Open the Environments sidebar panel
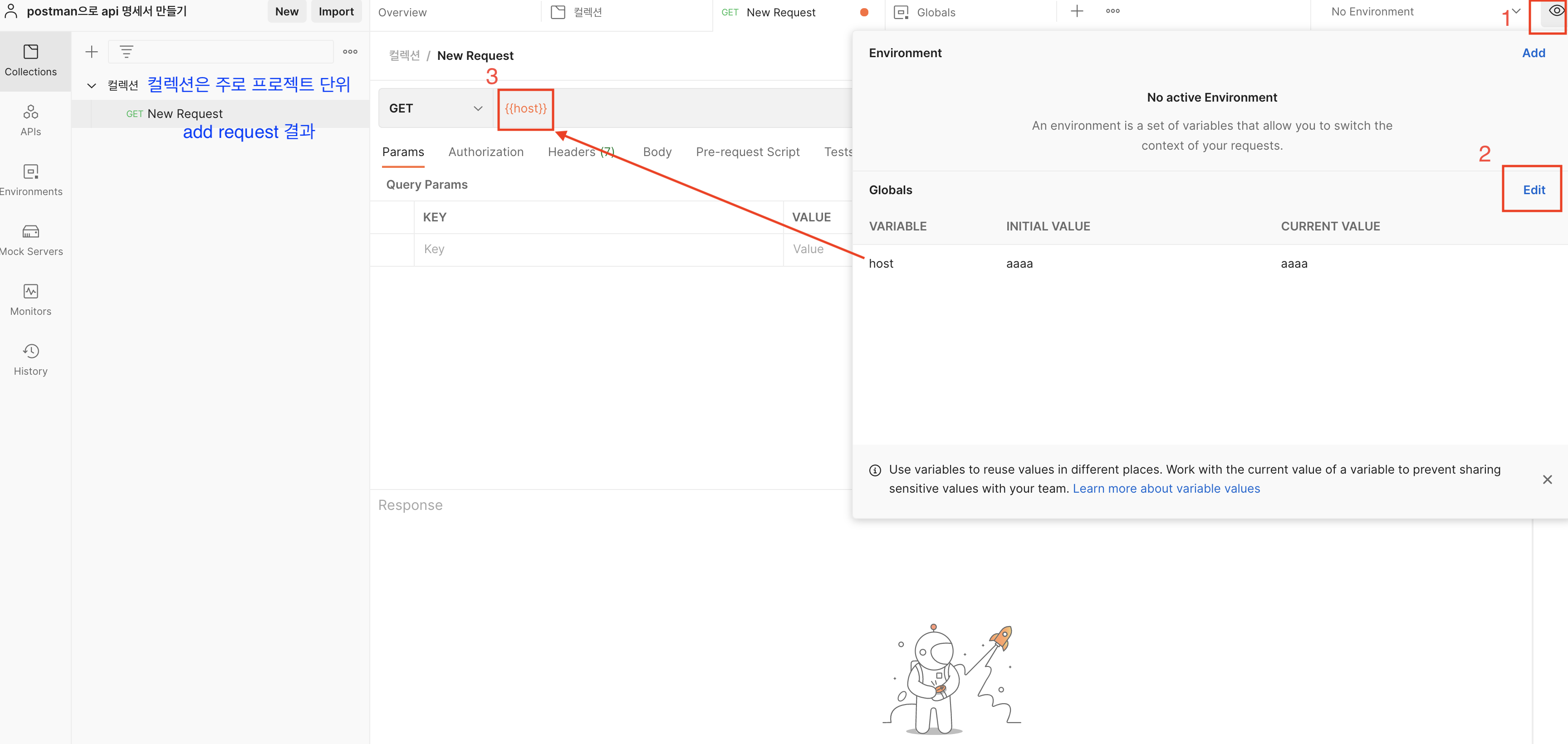1568x744 pixels. tap(30, 180)
